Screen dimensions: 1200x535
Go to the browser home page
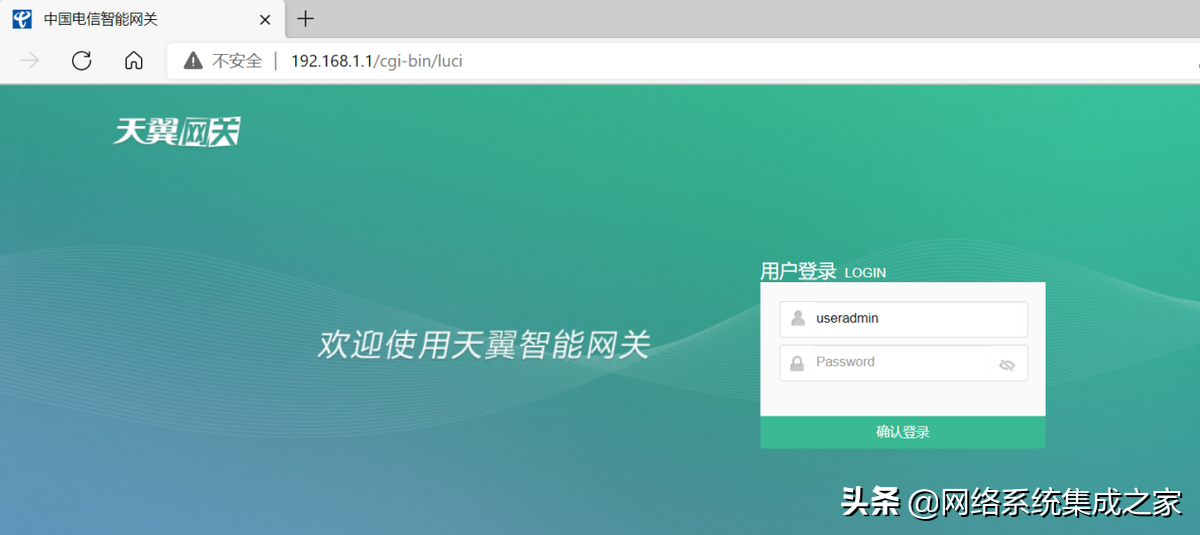(134, 61)
